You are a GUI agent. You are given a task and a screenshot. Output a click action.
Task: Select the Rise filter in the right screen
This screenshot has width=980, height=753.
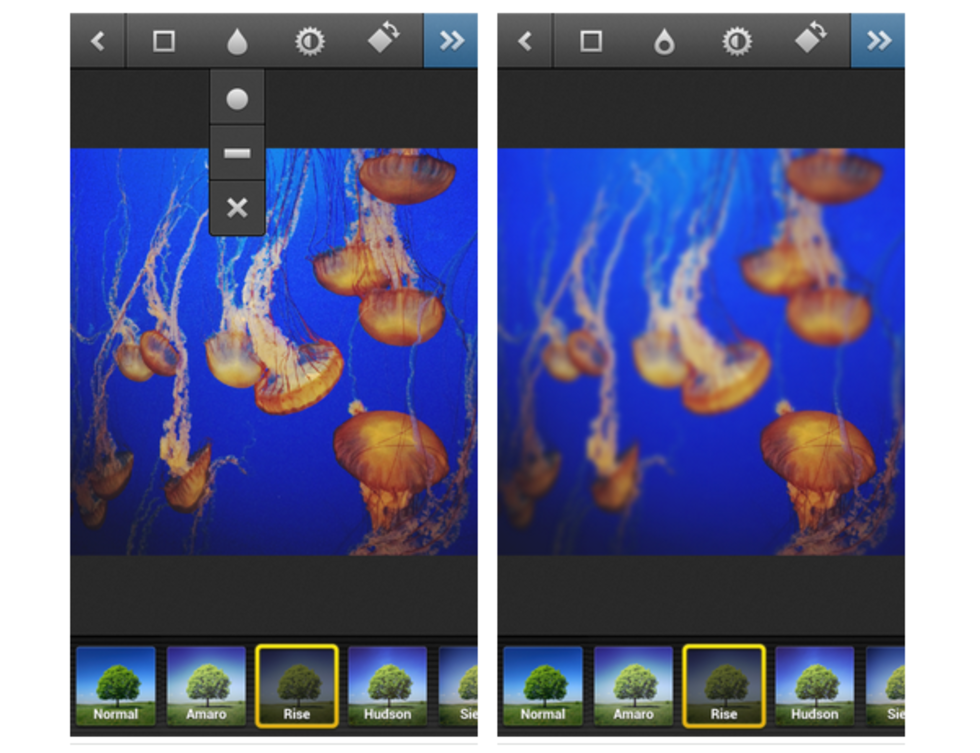(x=724, y=685)
